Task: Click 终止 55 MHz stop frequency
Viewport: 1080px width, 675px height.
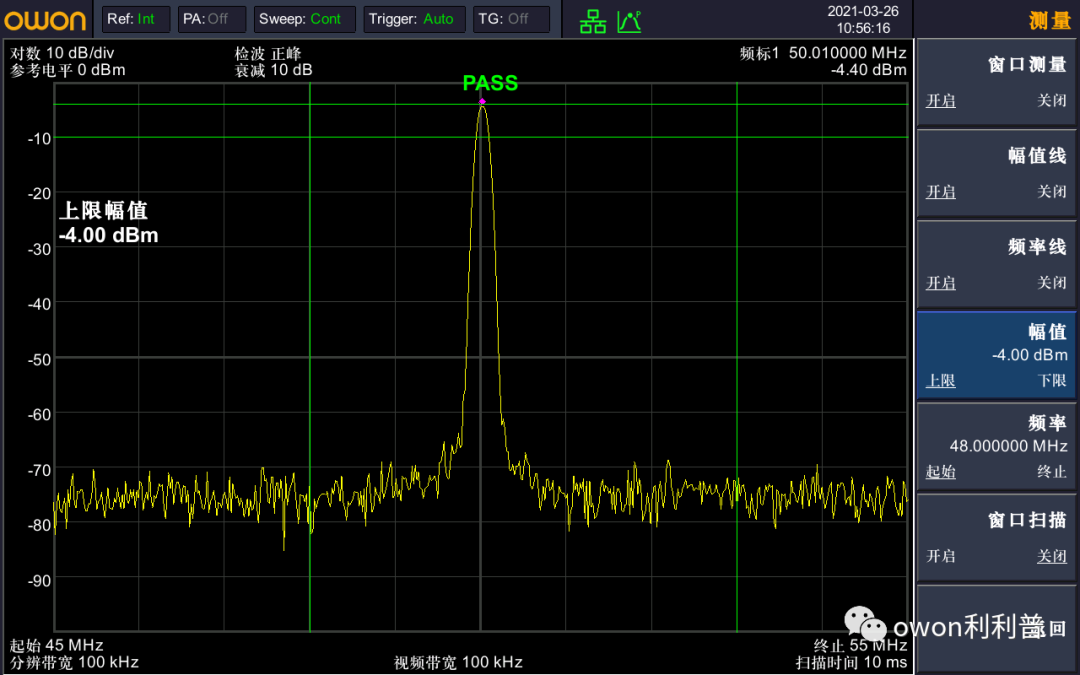Action: pos(860,645)
